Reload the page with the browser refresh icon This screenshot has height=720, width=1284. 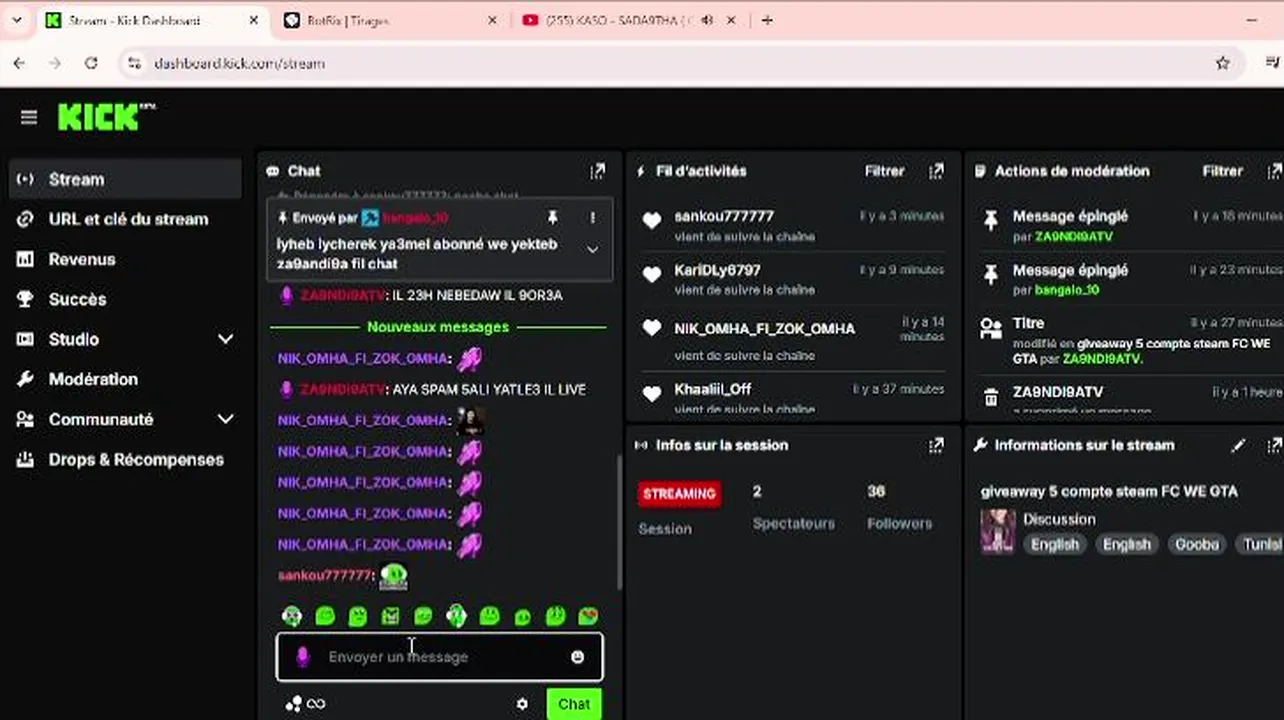(91, 63)
